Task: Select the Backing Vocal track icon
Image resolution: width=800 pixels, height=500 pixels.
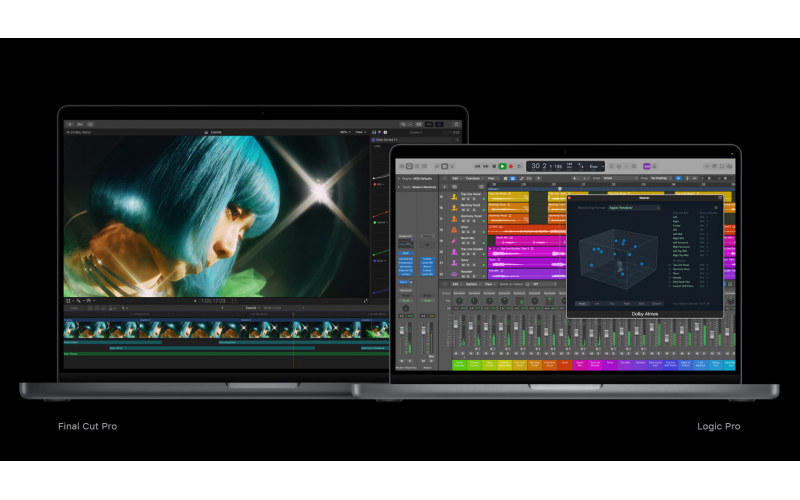Action: (x=454, y=208)
